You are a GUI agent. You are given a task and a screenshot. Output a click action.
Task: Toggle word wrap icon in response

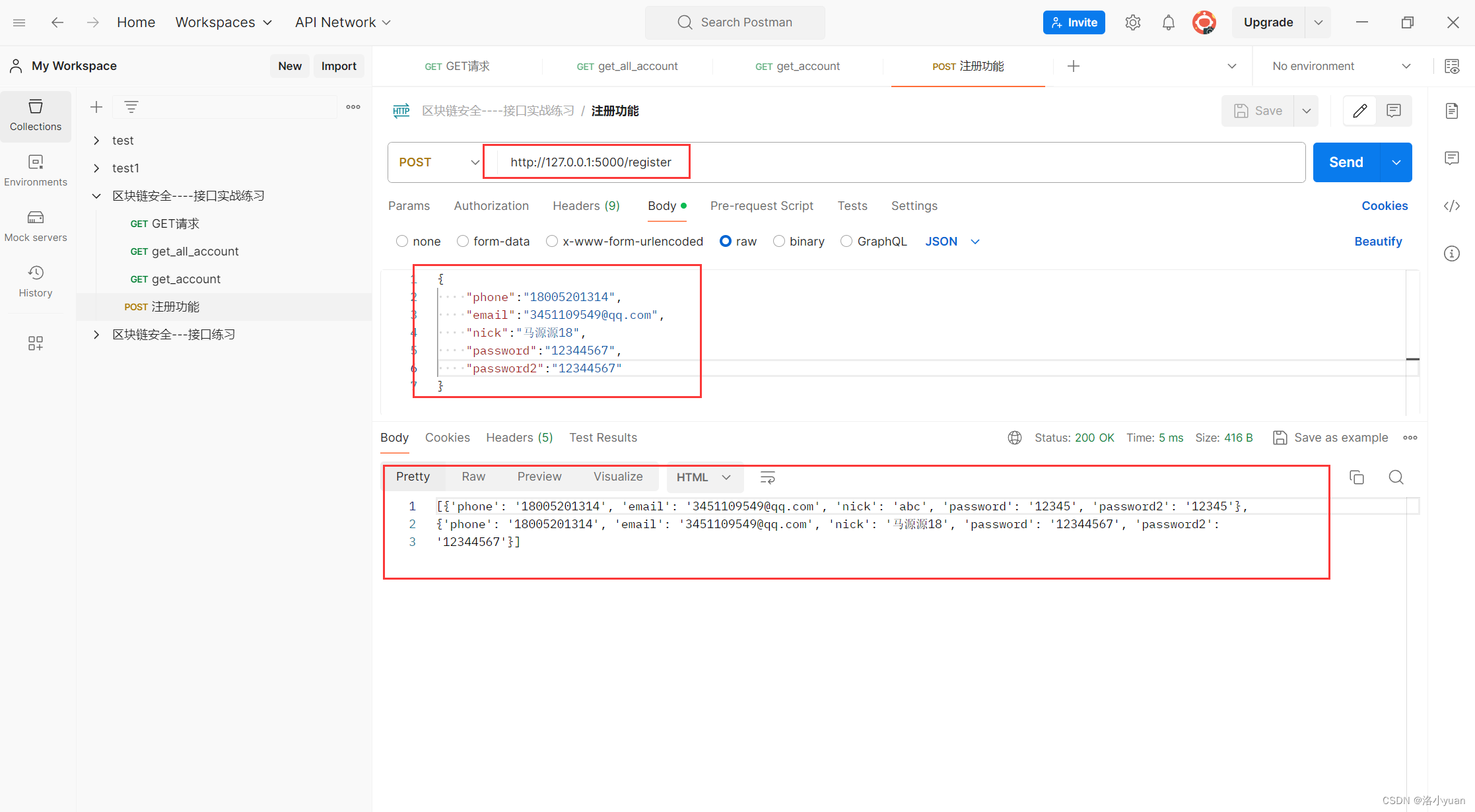(768, 477)
